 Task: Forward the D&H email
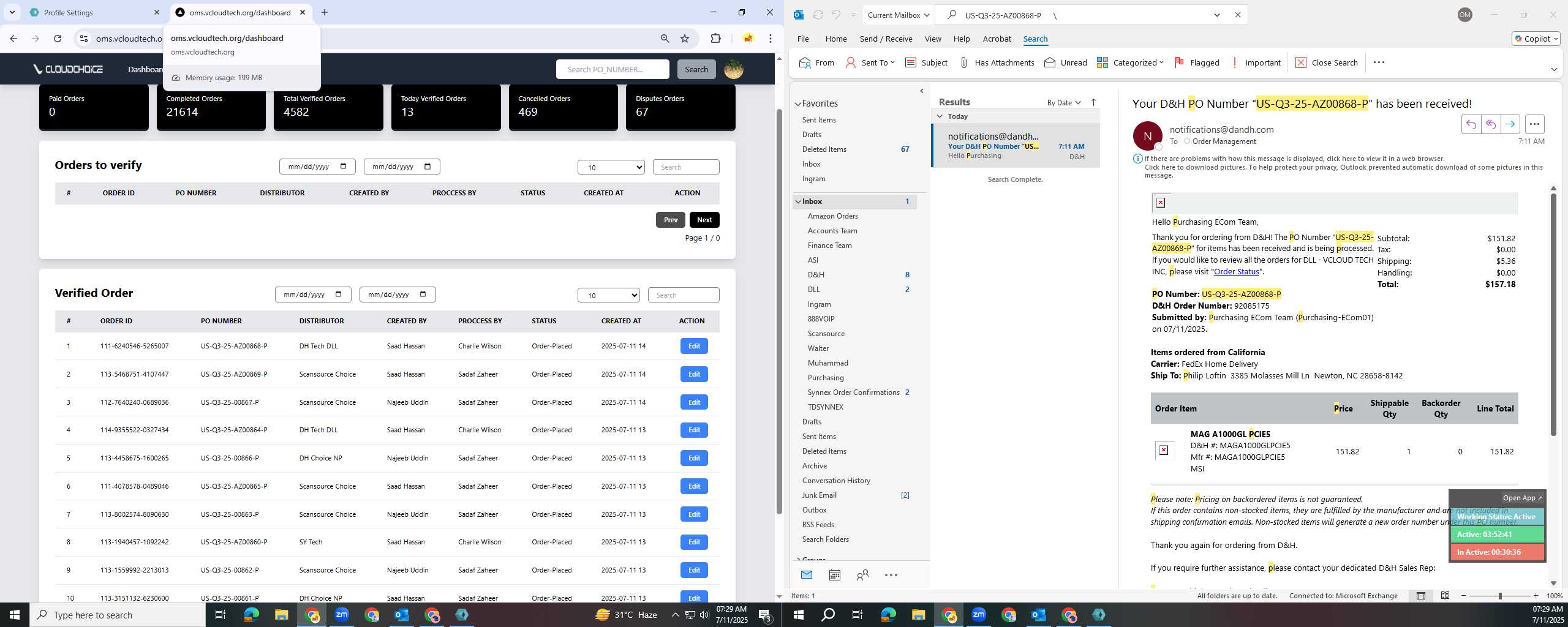click(1510, 124)
